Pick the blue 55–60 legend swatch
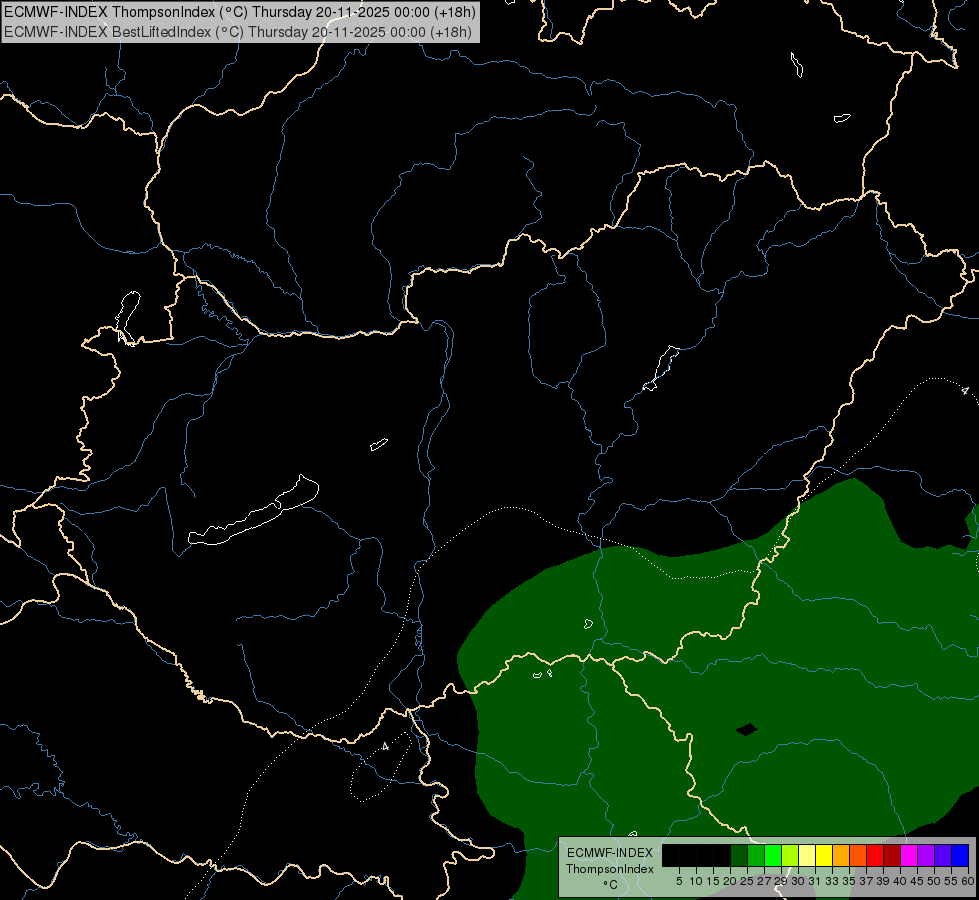 (960, 855)
